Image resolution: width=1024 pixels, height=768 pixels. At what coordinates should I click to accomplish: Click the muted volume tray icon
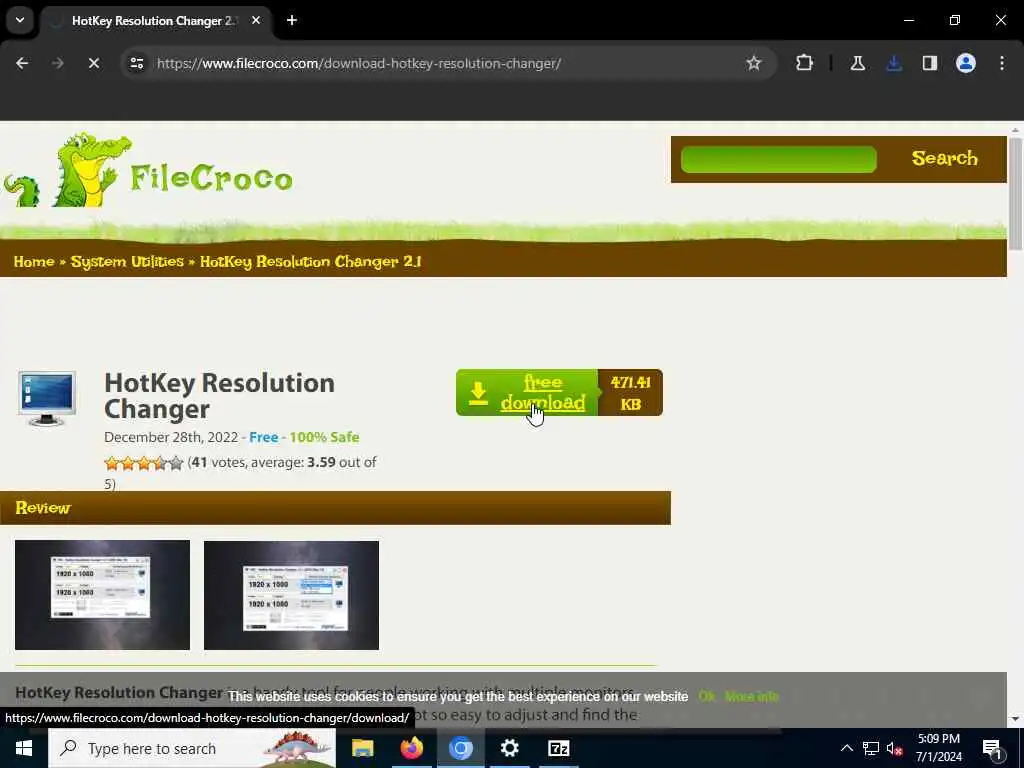[895, 748]
